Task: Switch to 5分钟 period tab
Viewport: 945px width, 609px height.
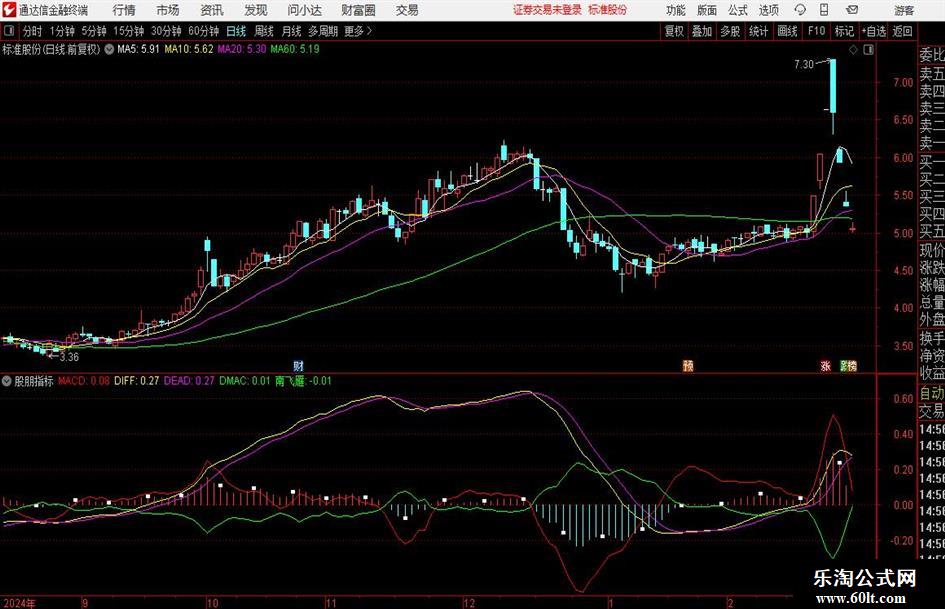Action: click(x=94, y=31)
